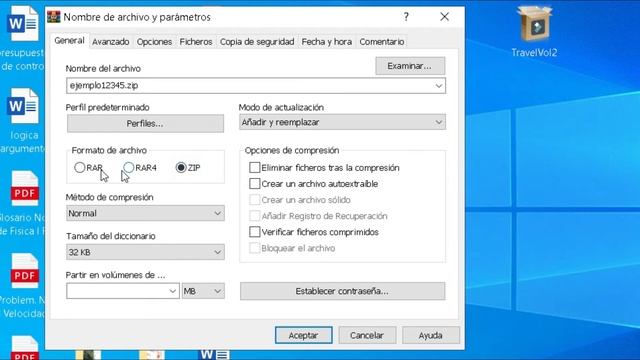The width and height of the screenshot is (640, 360).
Task: Click Establecer contraseña button
Action: 342,291
